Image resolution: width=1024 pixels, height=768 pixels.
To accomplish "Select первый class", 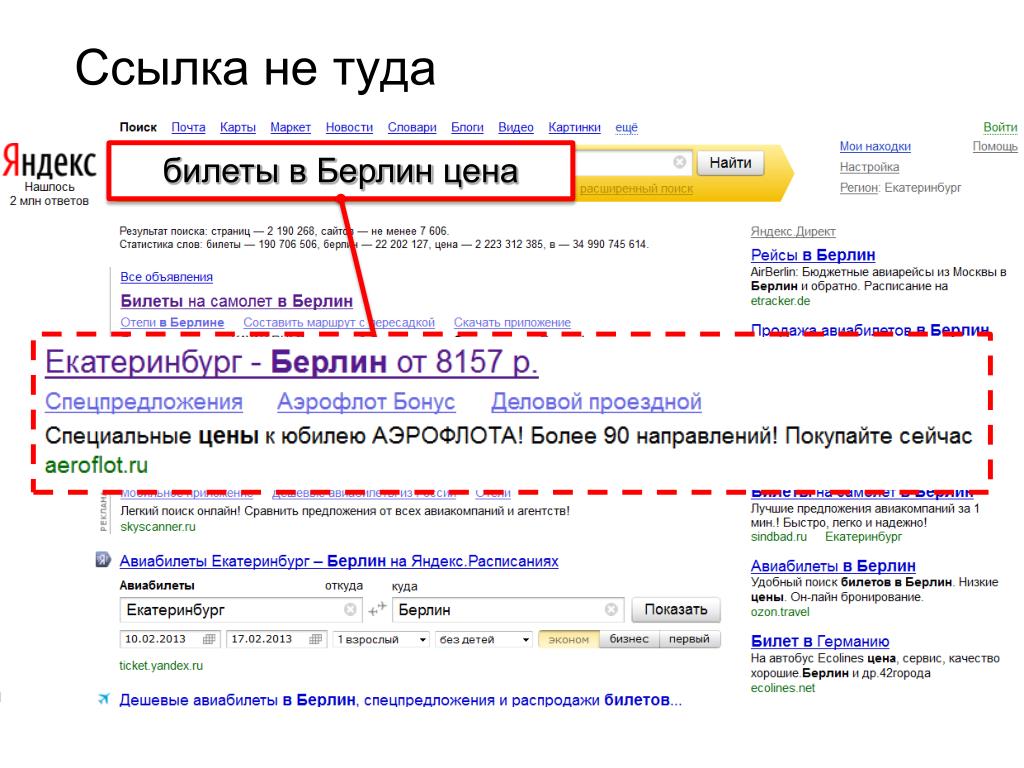I will click(690, 639).
